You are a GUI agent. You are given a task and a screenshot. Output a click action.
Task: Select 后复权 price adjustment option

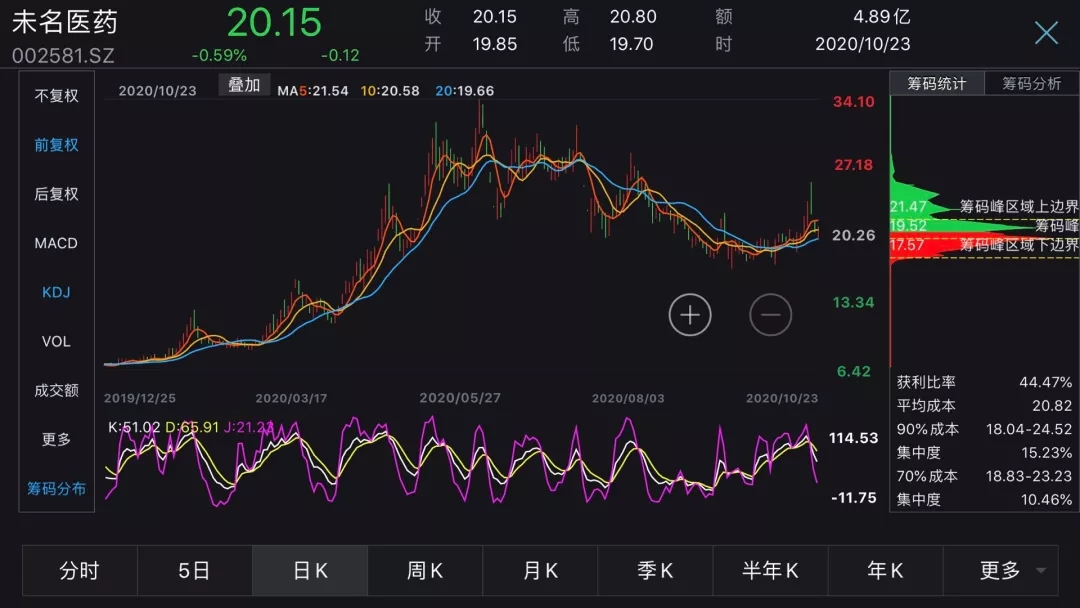pos(56,194)
